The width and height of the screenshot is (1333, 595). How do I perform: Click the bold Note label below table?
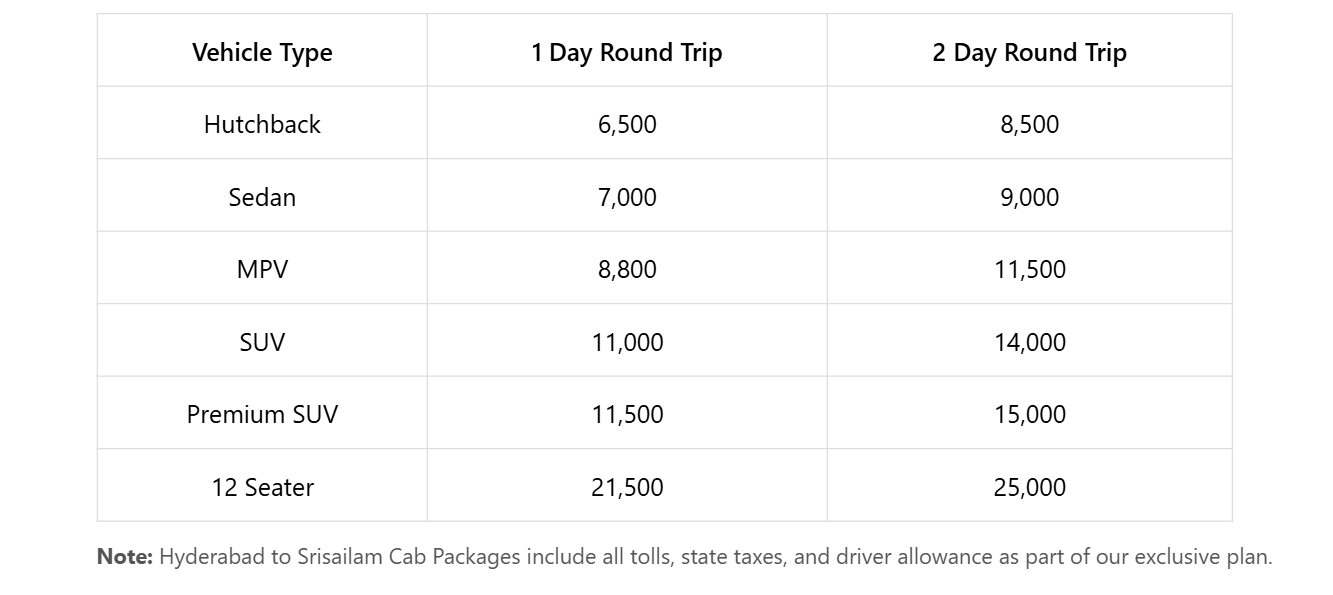click(x=124, y=557)
